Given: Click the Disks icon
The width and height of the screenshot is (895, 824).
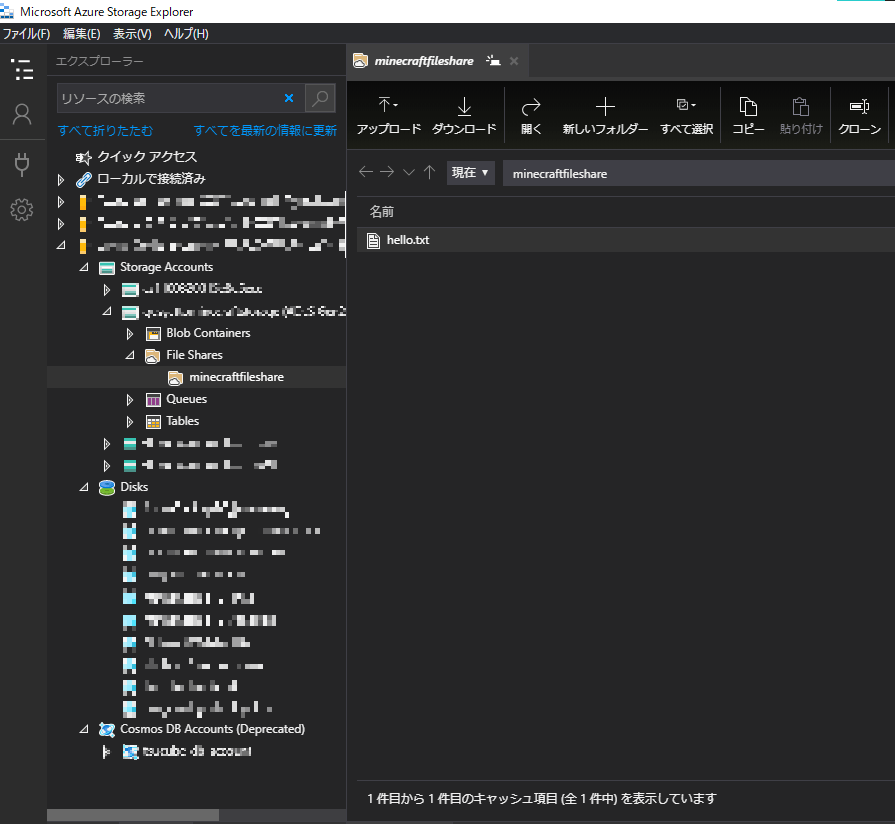Looking at the screenshot, I should tap(107, 487).
